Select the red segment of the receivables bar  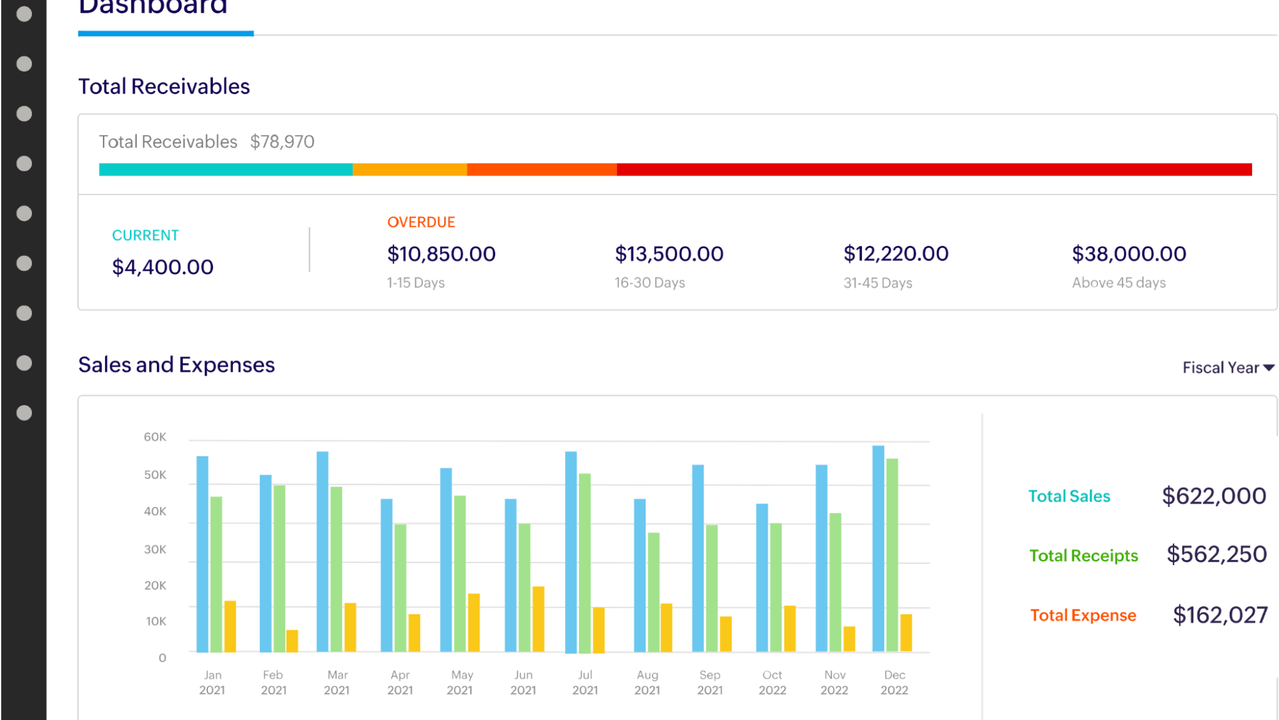pyautogui.click(x=933, y=170)
